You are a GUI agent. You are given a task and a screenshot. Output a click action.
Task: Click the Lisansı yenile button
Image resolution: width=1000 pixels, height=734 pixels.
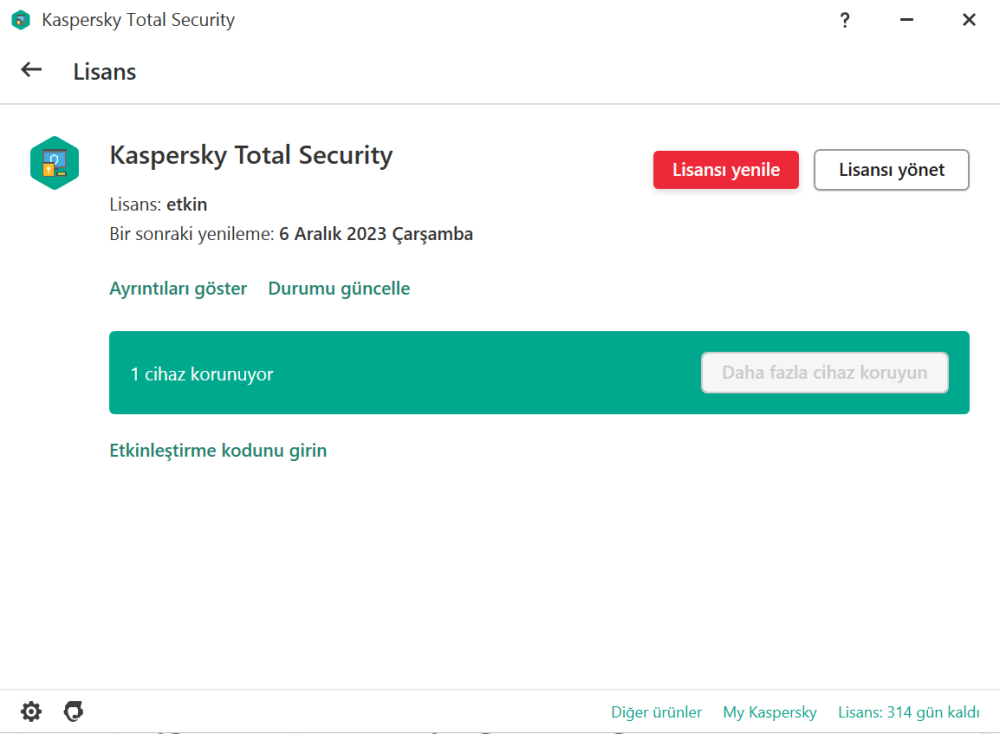click(726, 169)
